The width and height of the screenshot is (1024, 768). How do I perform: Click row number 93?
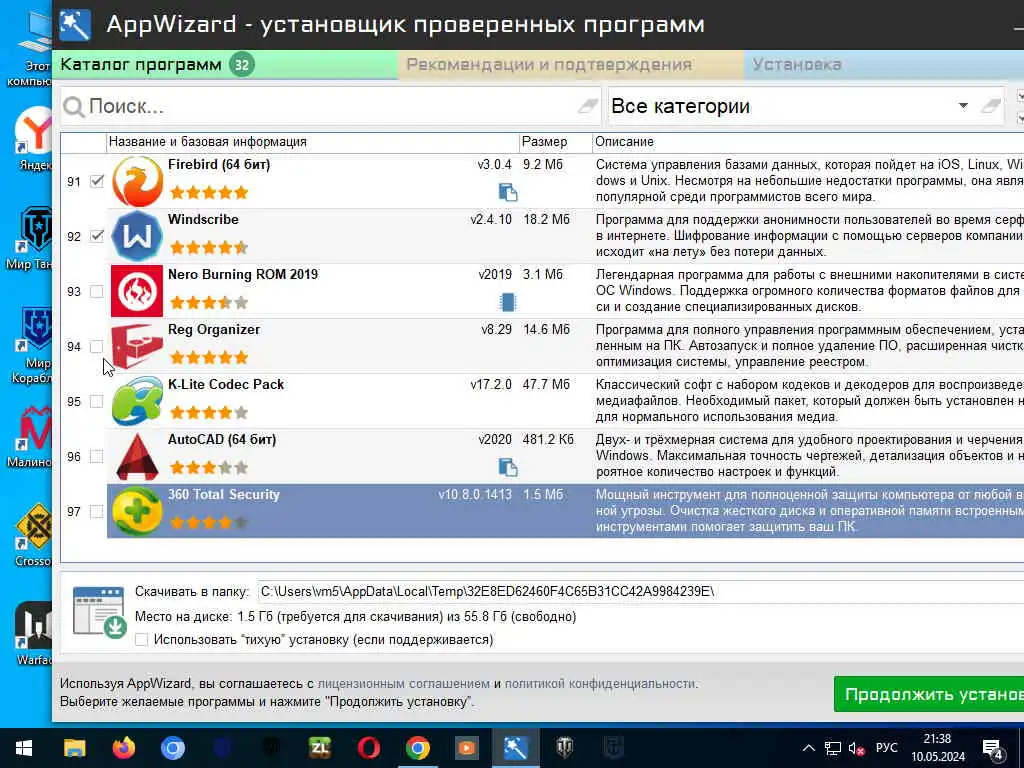click(74, 291)
